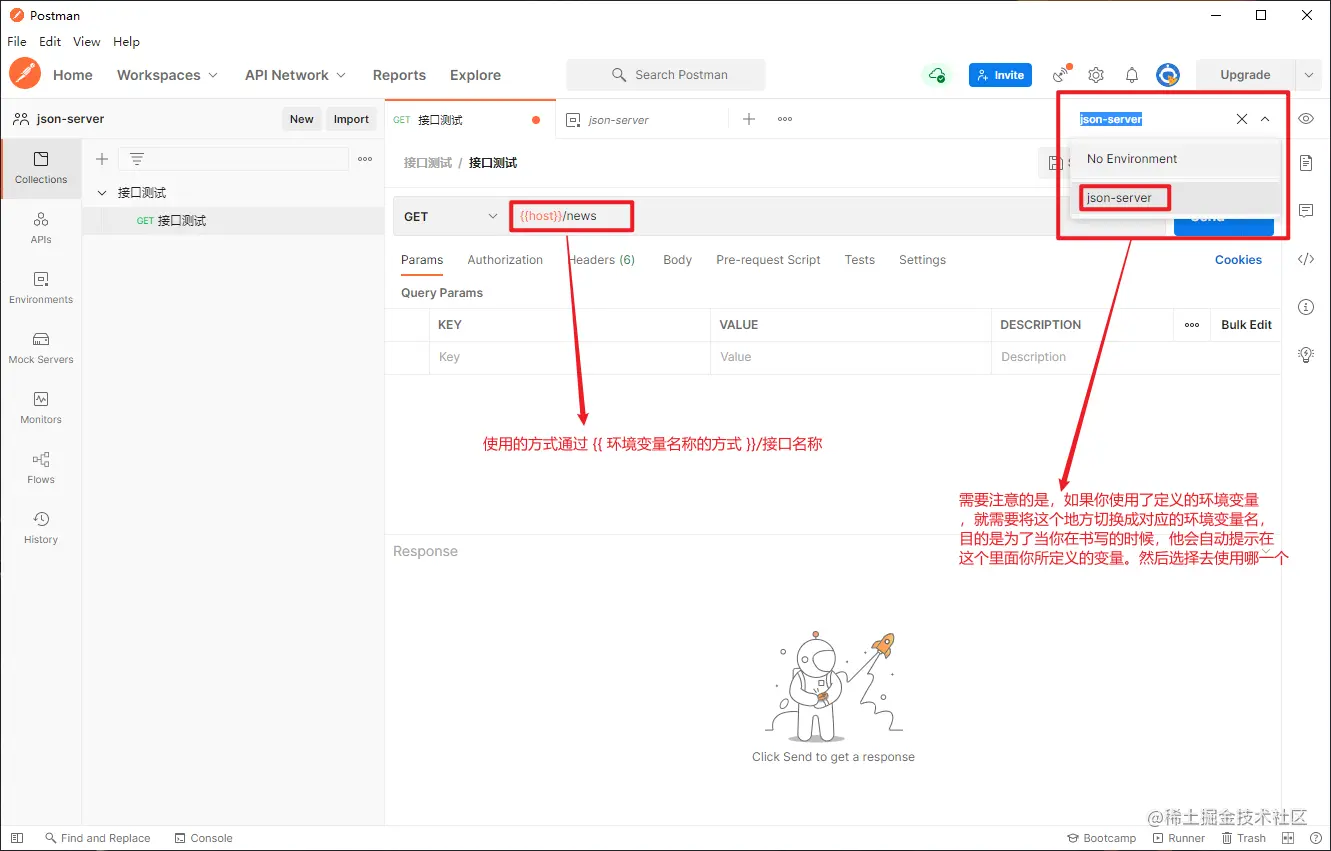Open the Cookies link

(1238, 260)
